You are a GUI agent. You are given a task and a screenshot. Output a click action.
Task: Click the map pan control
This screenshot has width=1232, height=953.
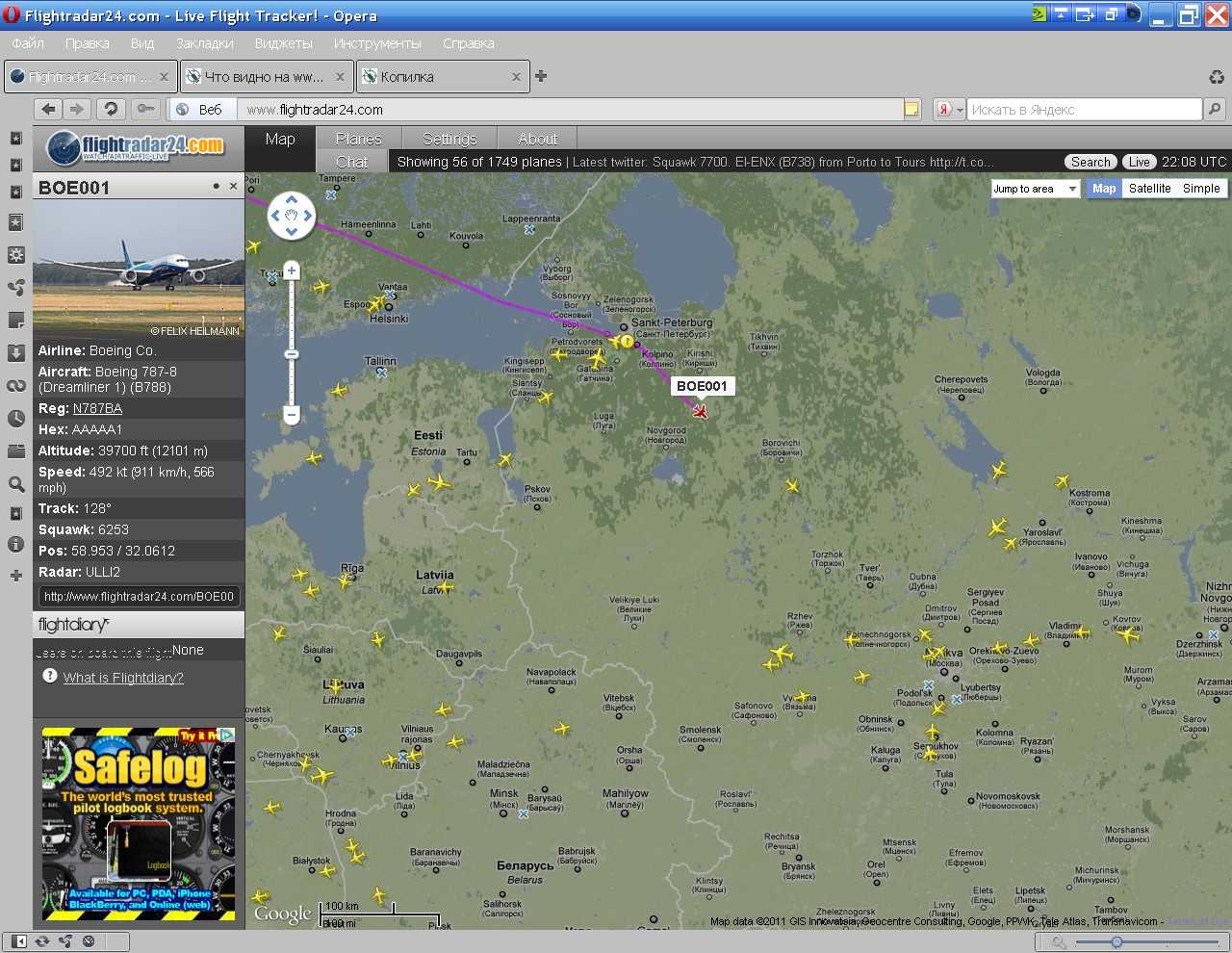click(x=291, y=216)
